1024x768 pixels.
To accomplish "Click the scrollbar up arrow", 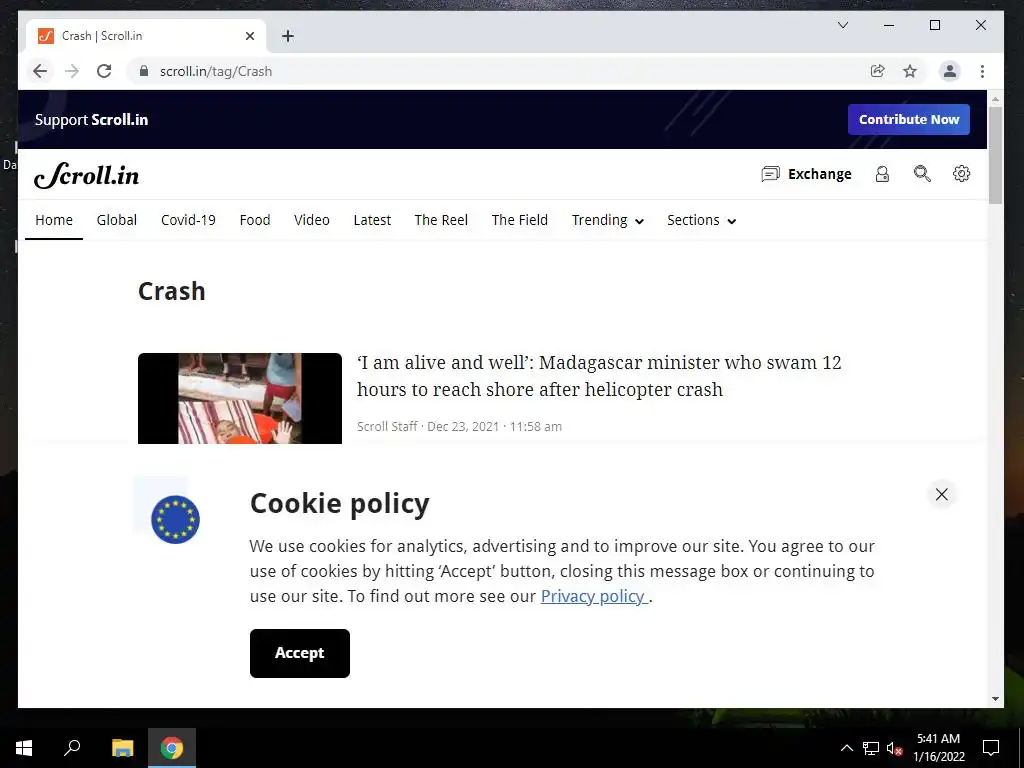I will (995, 99).
